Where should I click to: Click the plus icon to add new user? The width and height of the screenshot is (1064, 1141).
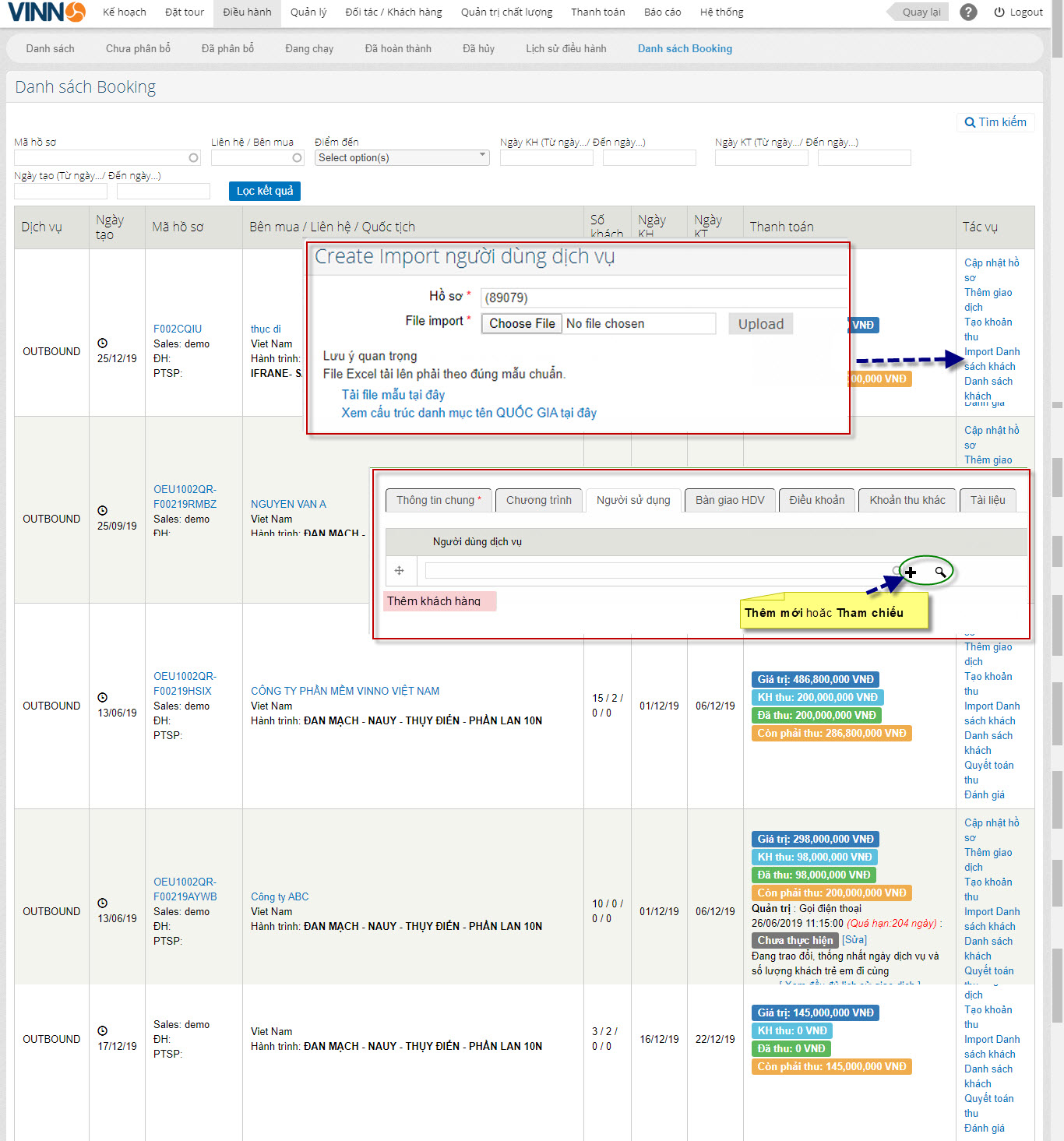(911, 572)
